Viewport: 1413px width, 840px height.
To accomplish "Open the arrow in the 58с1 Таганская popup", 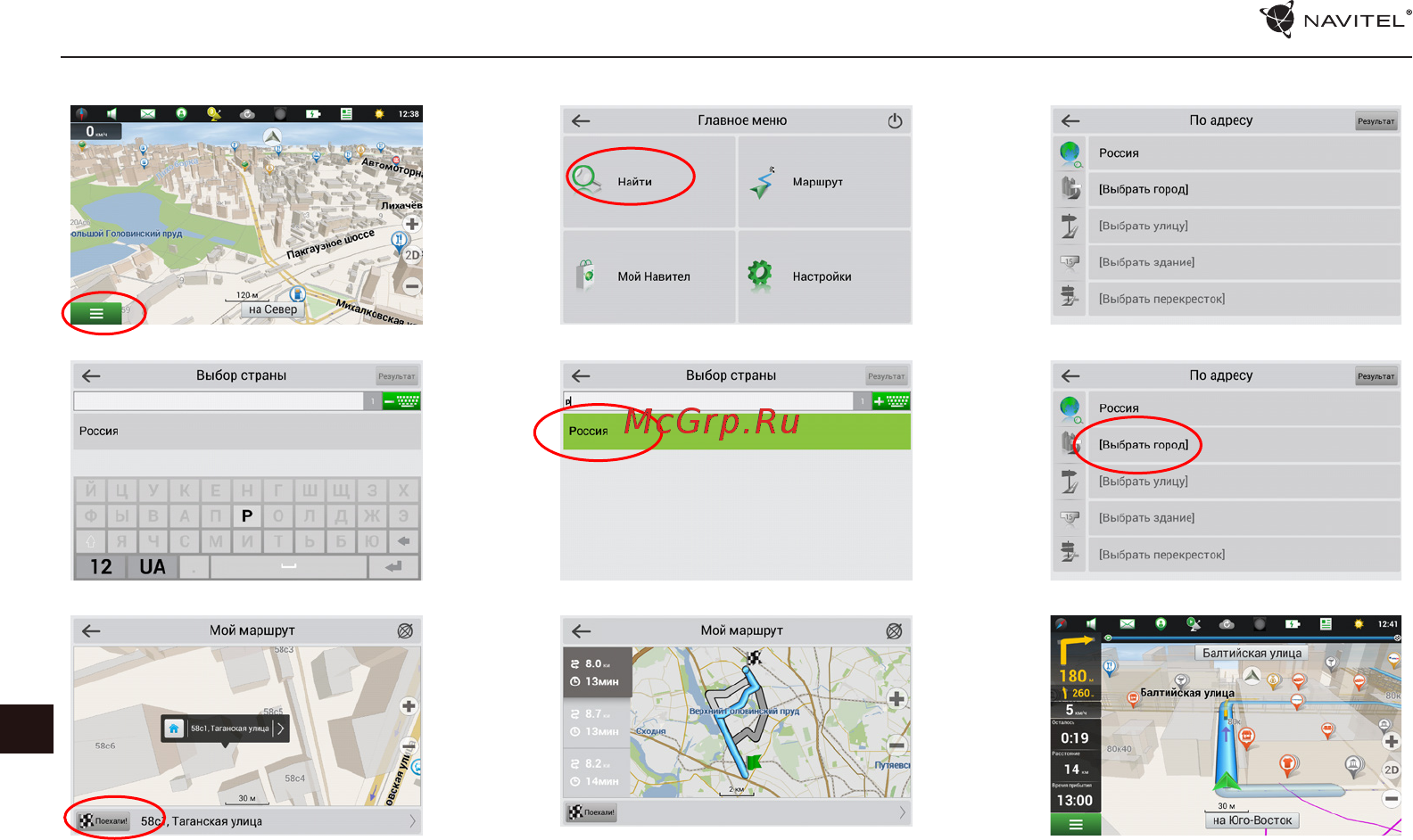I will pyautogui.click(x=280, y=729).
